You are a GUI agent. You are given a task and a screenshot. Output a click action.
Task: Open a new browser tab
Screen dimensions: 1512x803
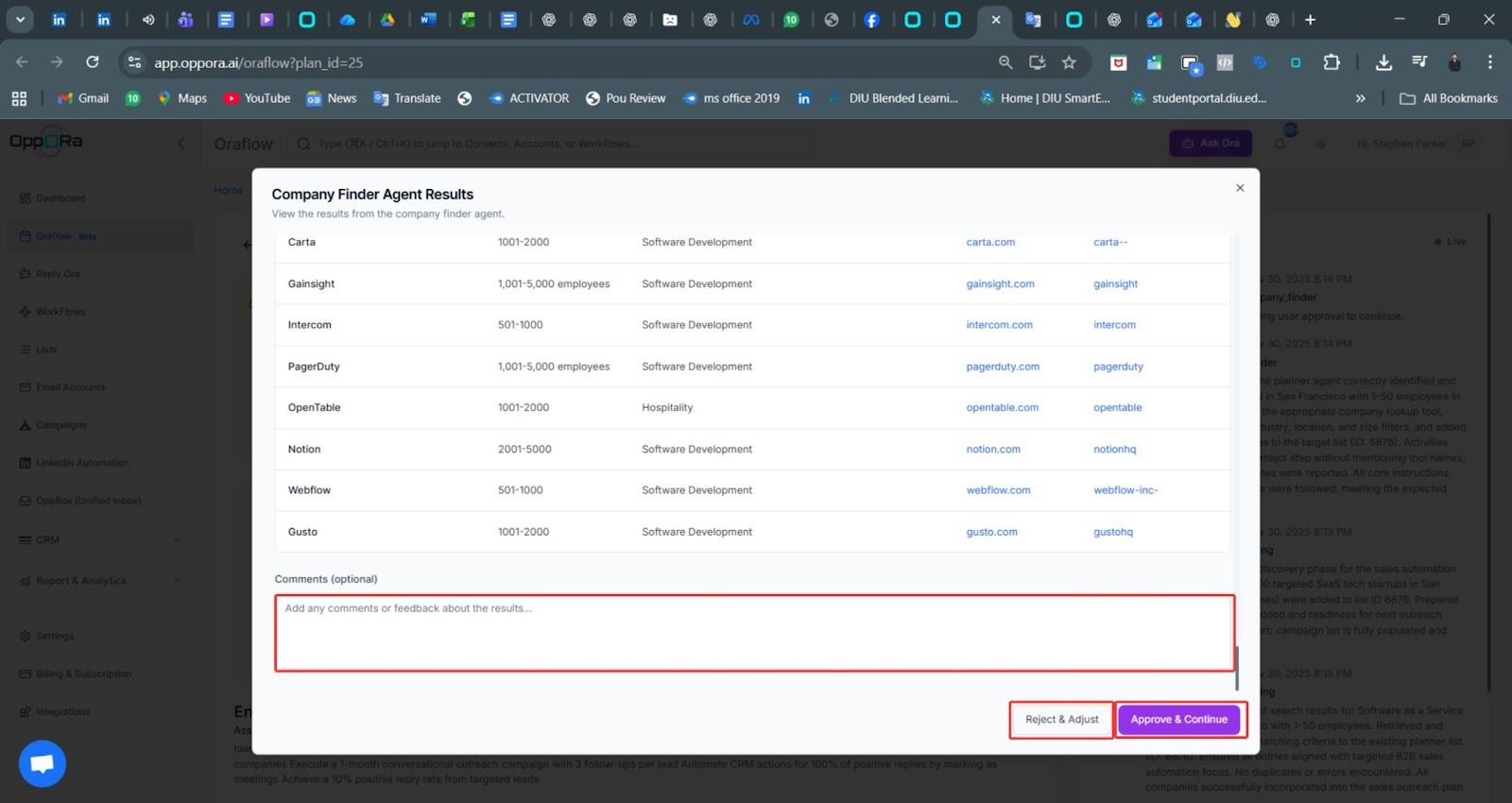[1310, 19]
